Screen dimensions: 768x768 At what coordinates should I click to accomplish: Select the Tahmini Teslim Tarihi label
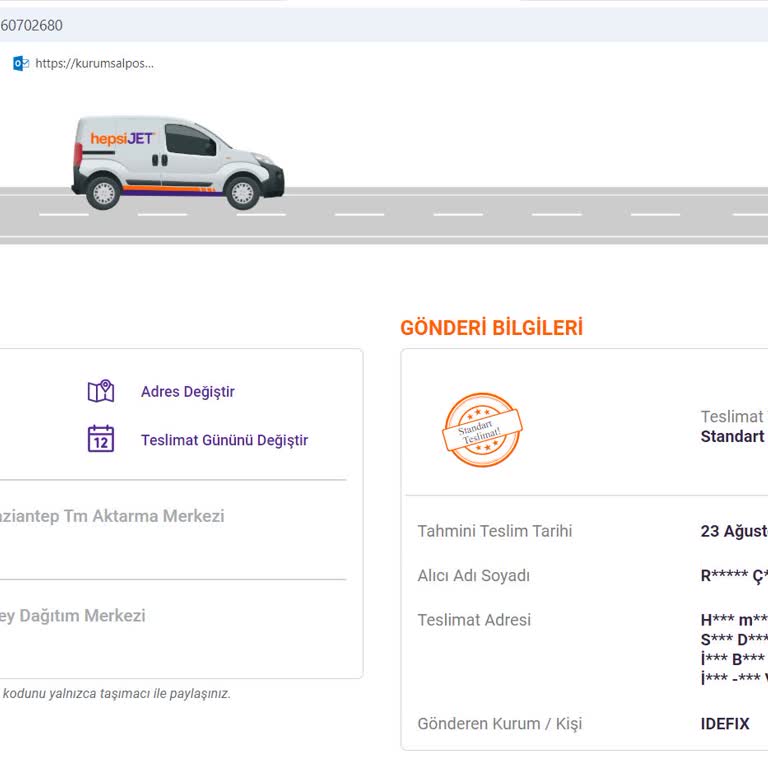[495, 531]
